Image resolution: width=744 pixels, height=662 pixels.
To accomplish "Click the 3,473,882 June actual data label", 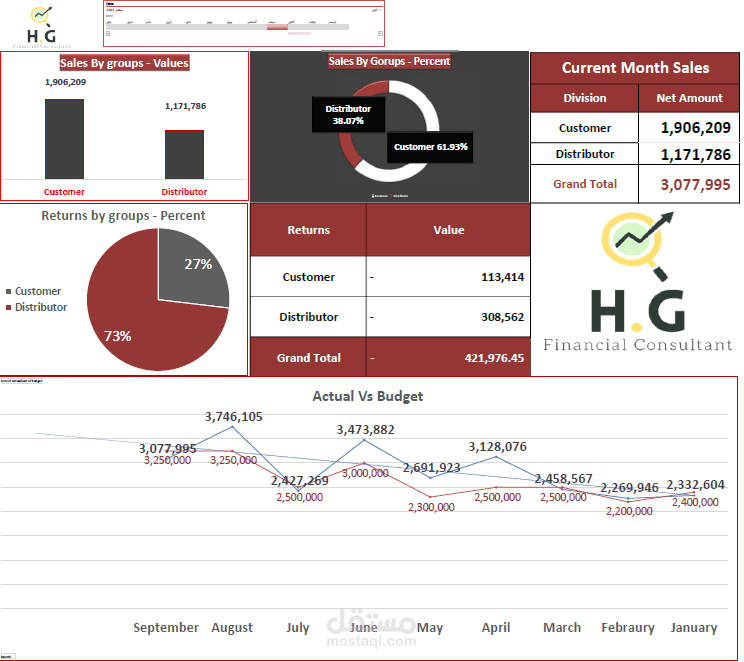I will 365,429.
